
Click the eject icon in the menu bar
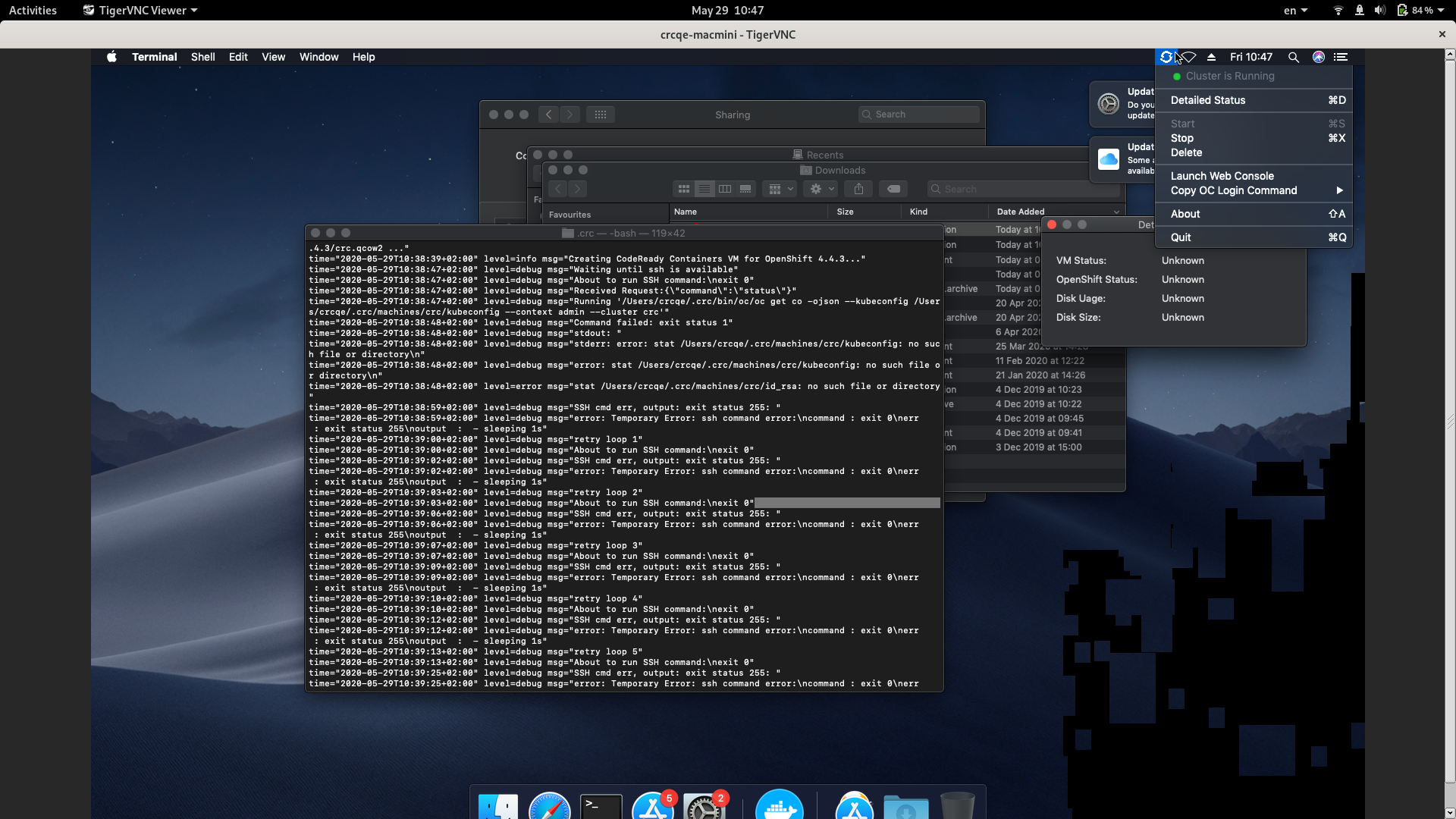pos(1211,57)
